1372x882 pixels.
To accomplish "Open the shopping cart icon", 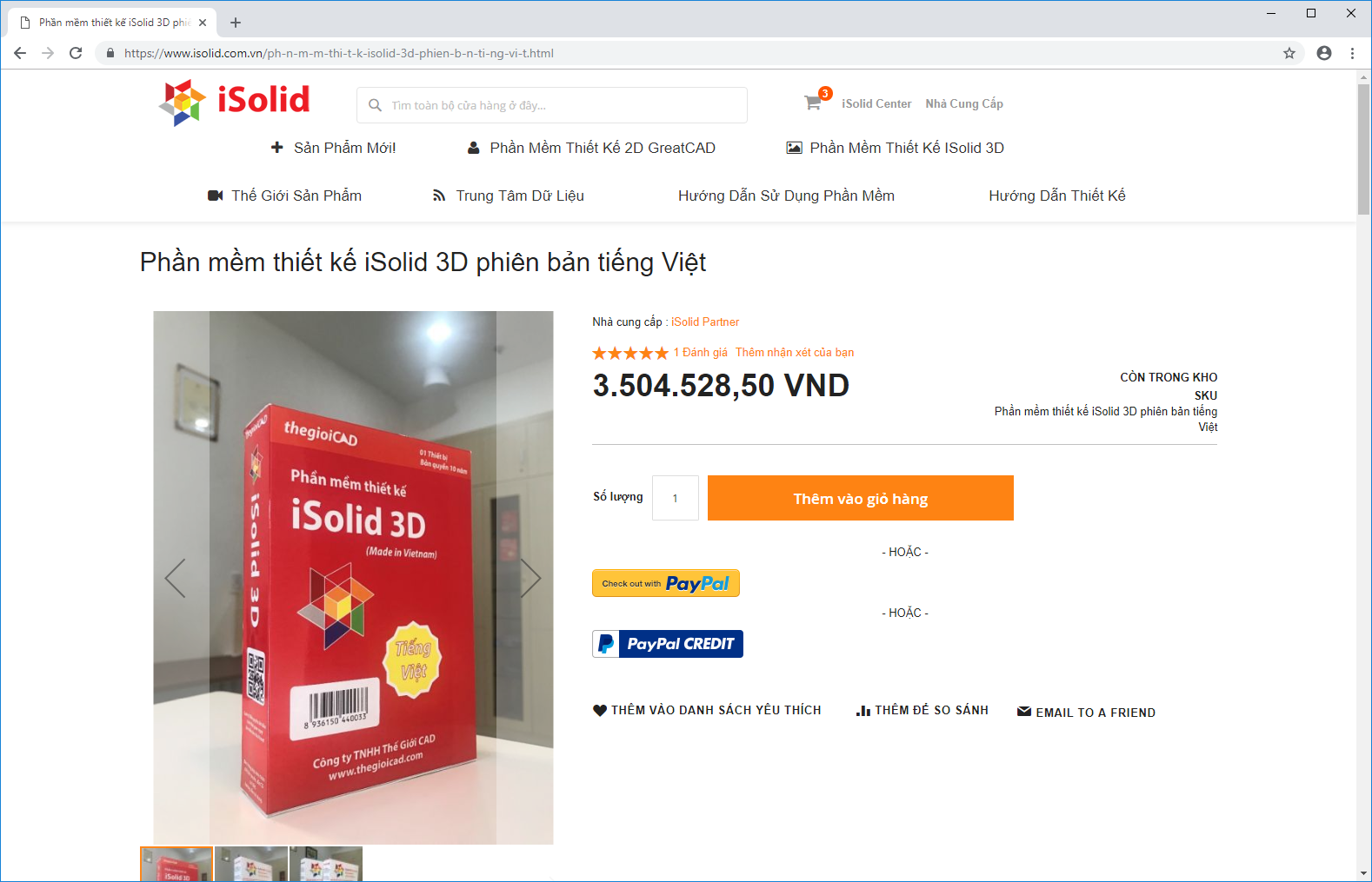I will pyautogui.click(x=813, y=103).
